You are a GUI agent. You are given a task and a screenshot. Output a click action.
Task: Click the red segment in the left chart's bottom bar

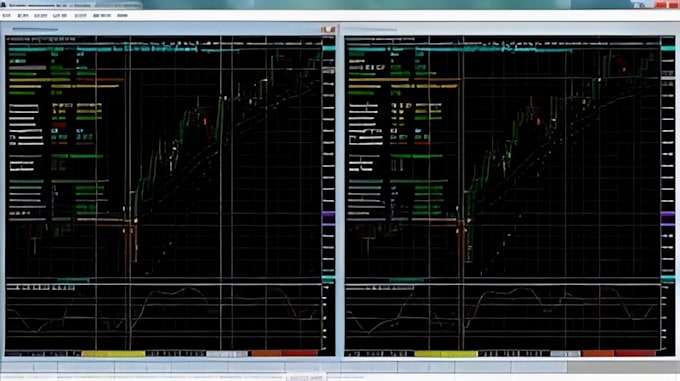(300, 354)
